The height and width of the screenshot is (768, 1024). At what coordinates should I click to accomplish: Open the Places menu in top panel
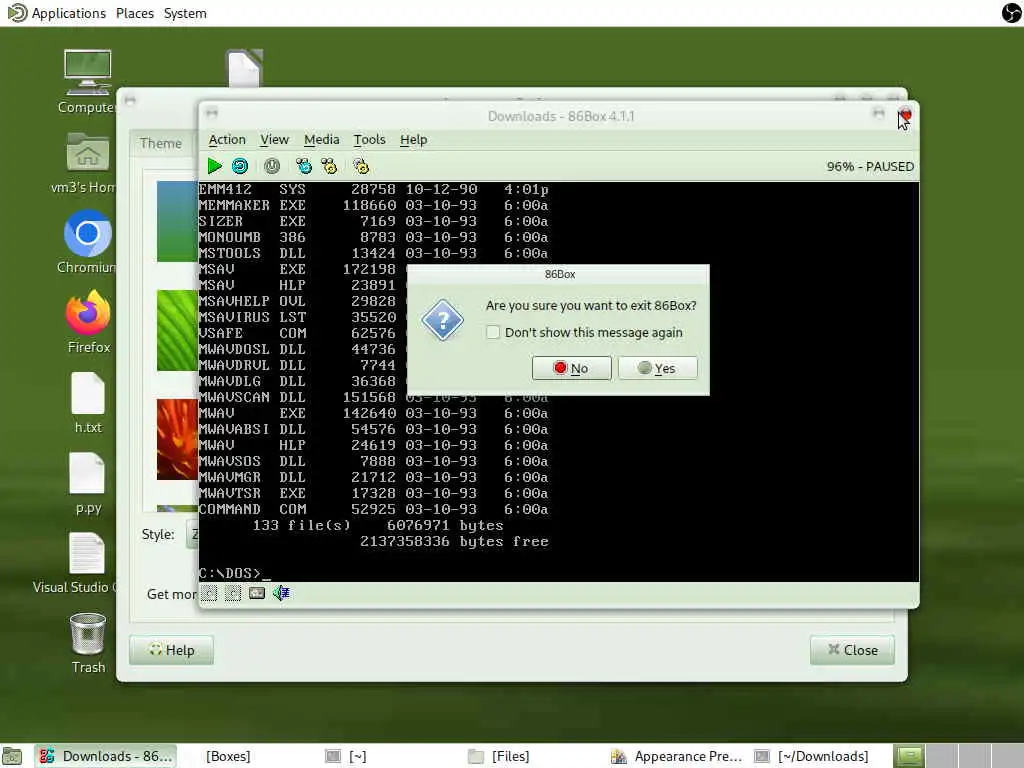coord(135,13)
